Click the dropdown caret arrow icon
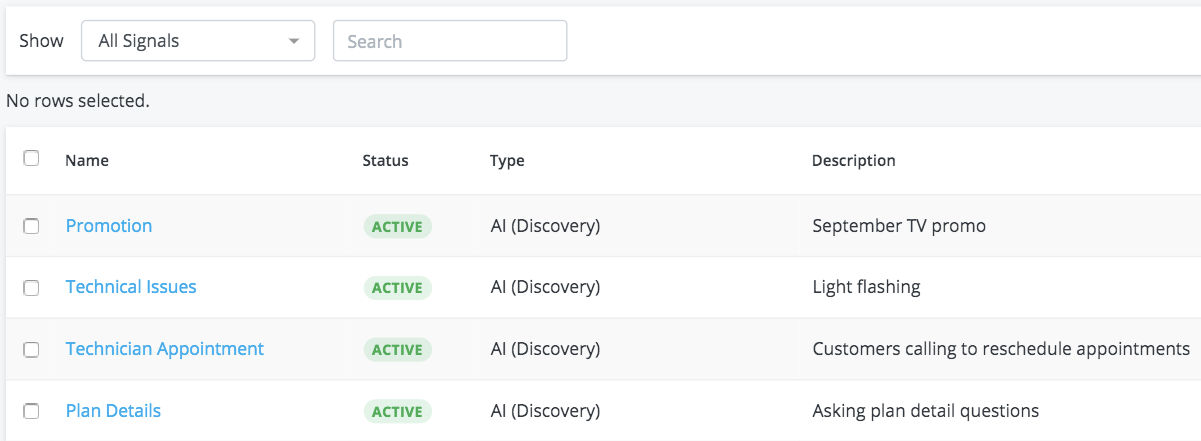 294,42
